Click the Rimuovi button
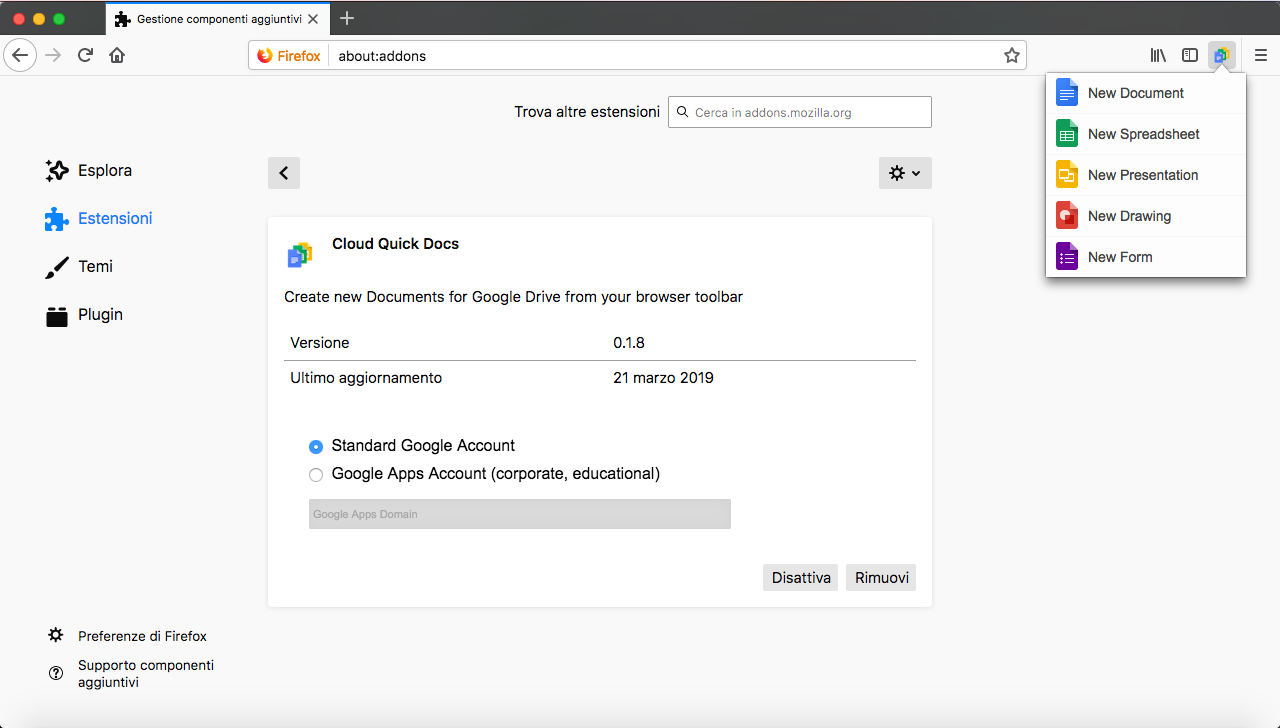 (882, 578)
